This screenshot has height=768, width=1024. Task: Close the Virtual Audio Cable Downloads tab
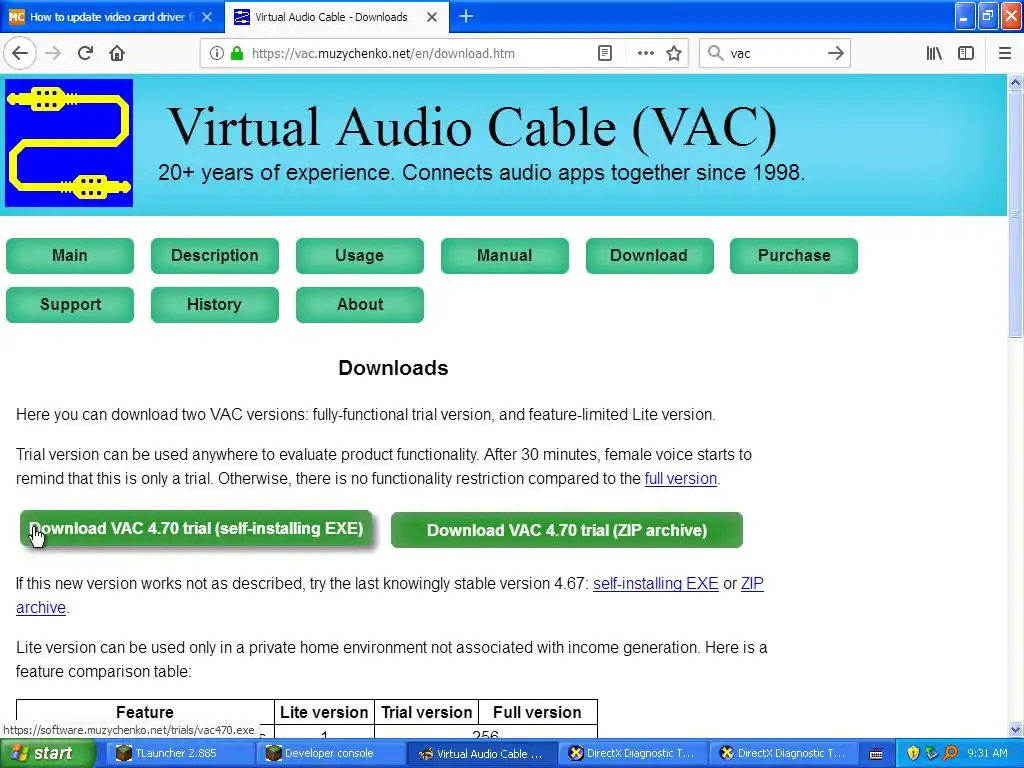(x=432, y=17)
